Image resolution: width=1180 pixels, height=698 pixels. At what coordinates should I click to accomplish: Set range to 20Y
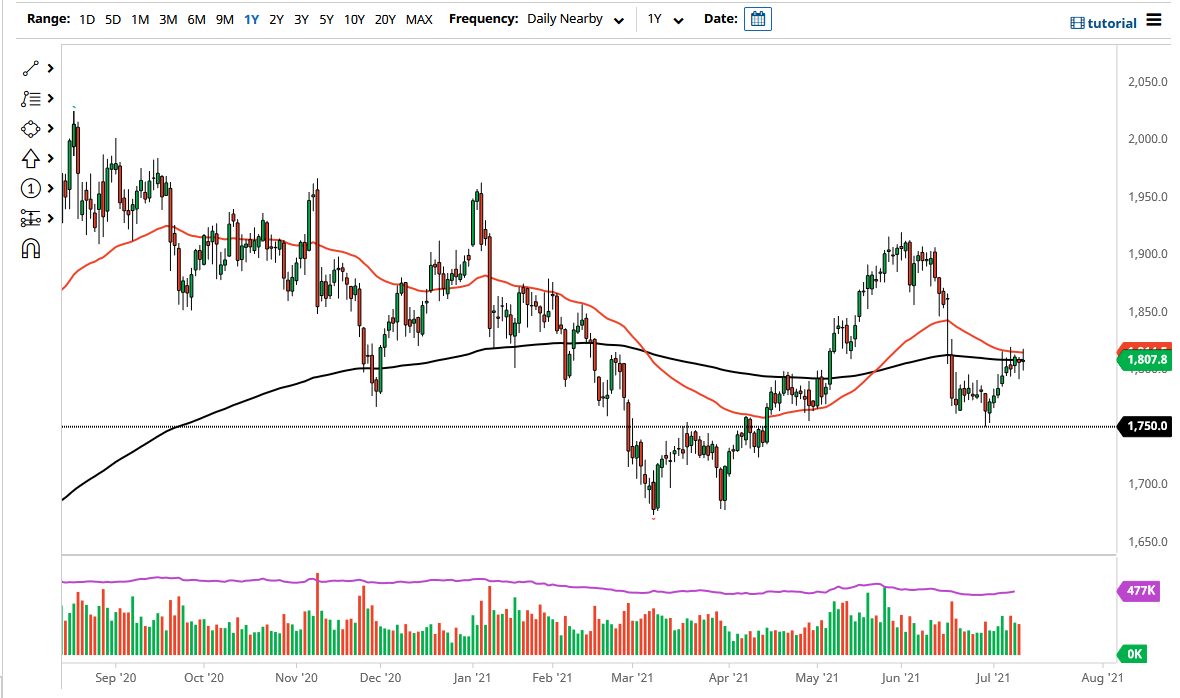click(385, 20)
